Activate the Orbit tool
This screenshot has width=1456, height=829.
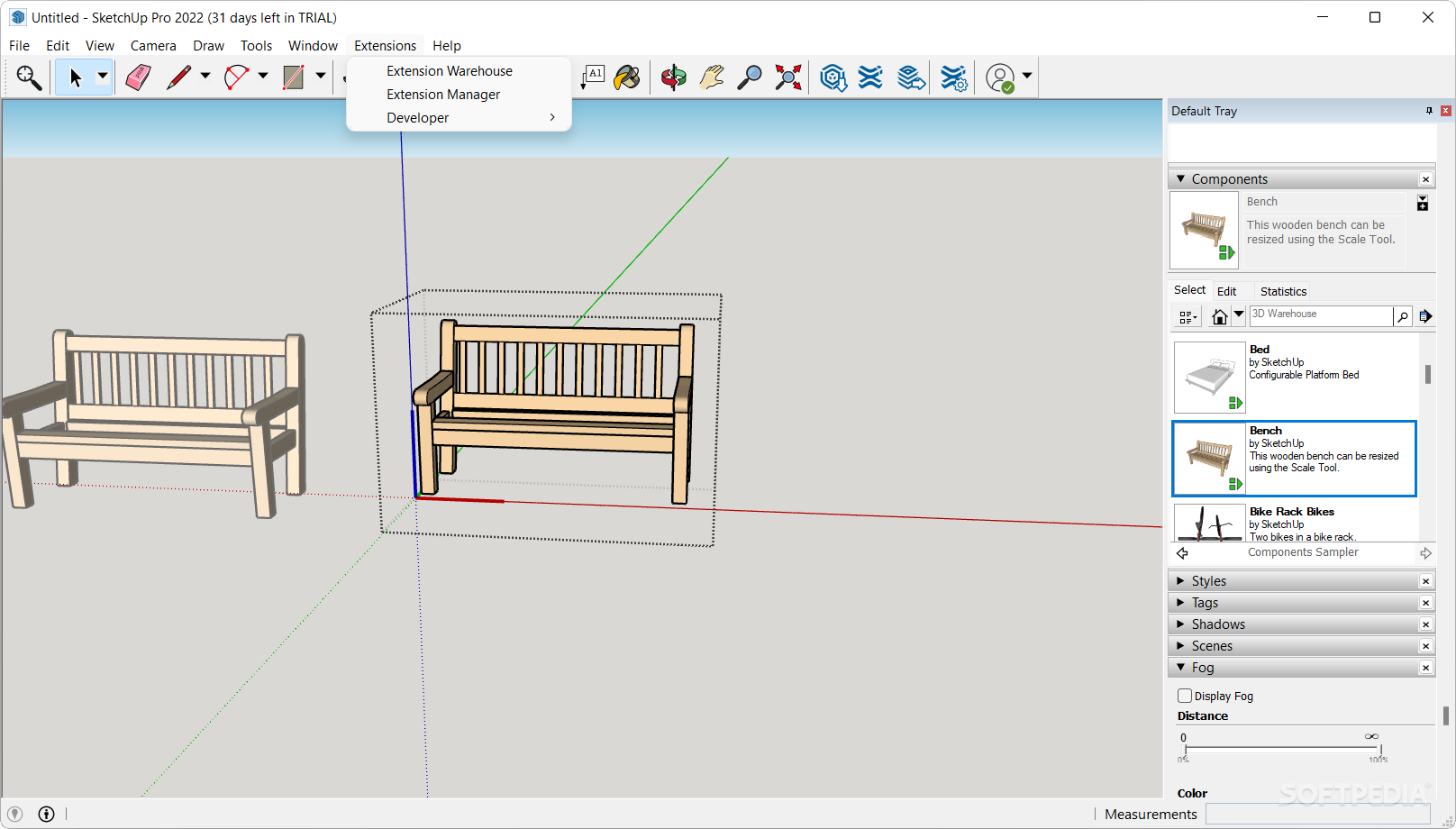click(673, 78)
